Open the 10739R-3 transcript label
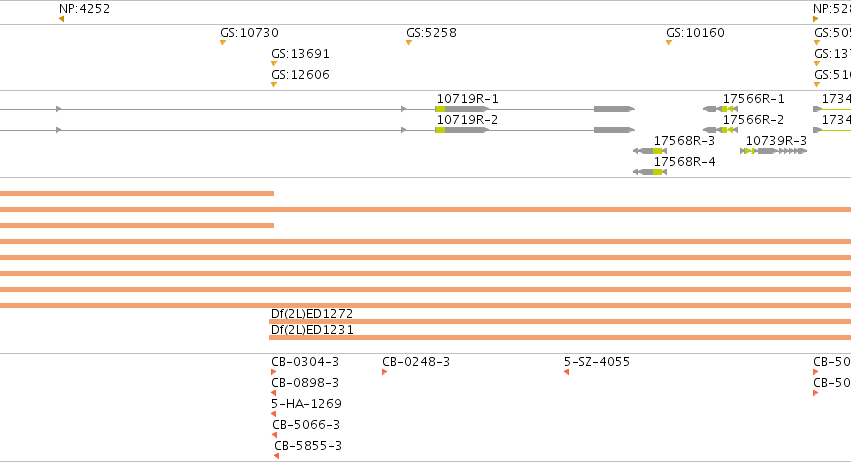The height and width of the screenshot is (462, 851). (x=776, y=141)
